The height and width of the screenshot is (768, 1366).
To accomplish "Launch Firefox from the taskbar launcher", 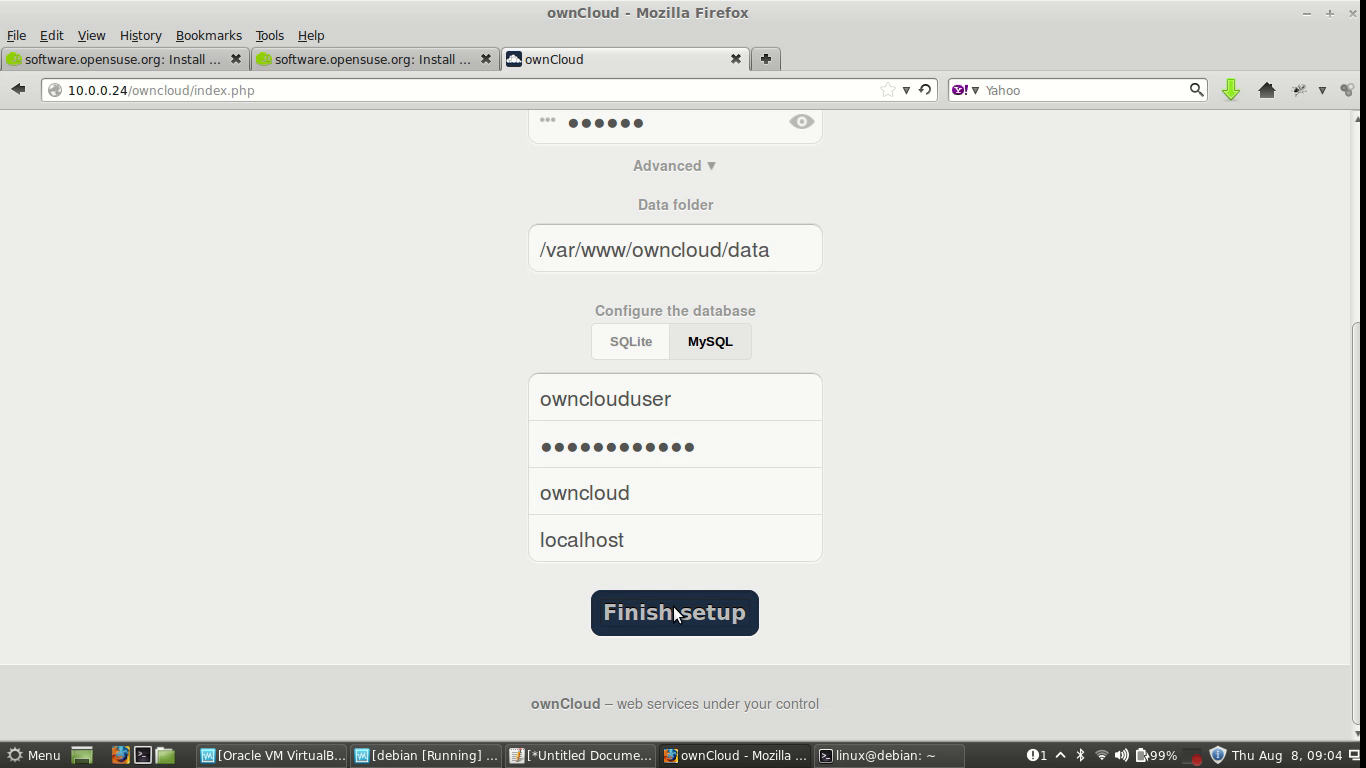I will [x=120, y=756].
